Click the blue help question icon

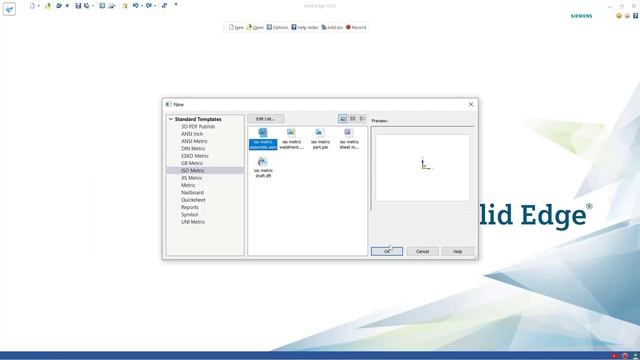pyautogui.click(x=636, y=16)
